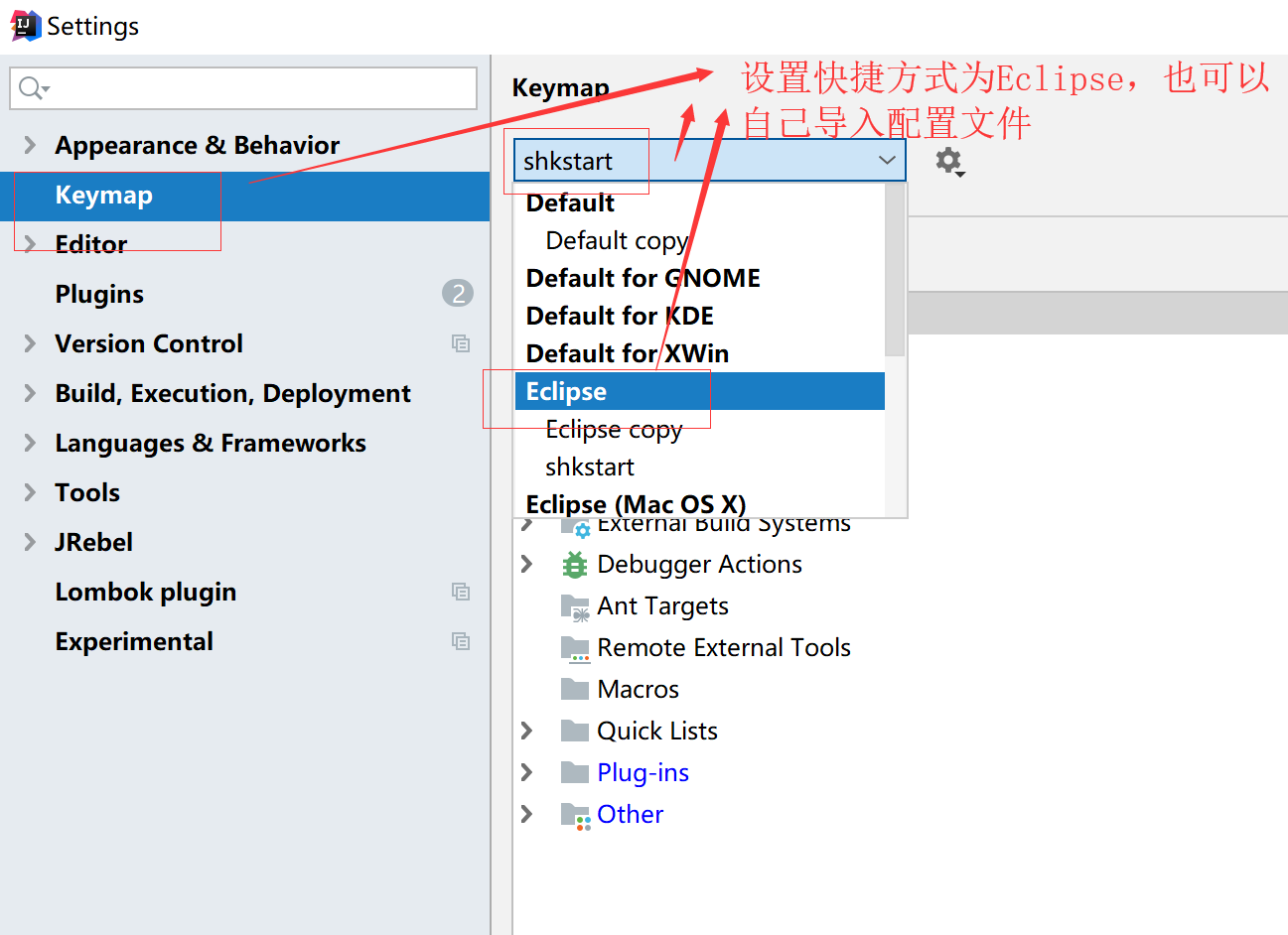This screenshot has width=1288, height=935.
Task: Select the Eclipse keymap option
Action: [700, 391]
